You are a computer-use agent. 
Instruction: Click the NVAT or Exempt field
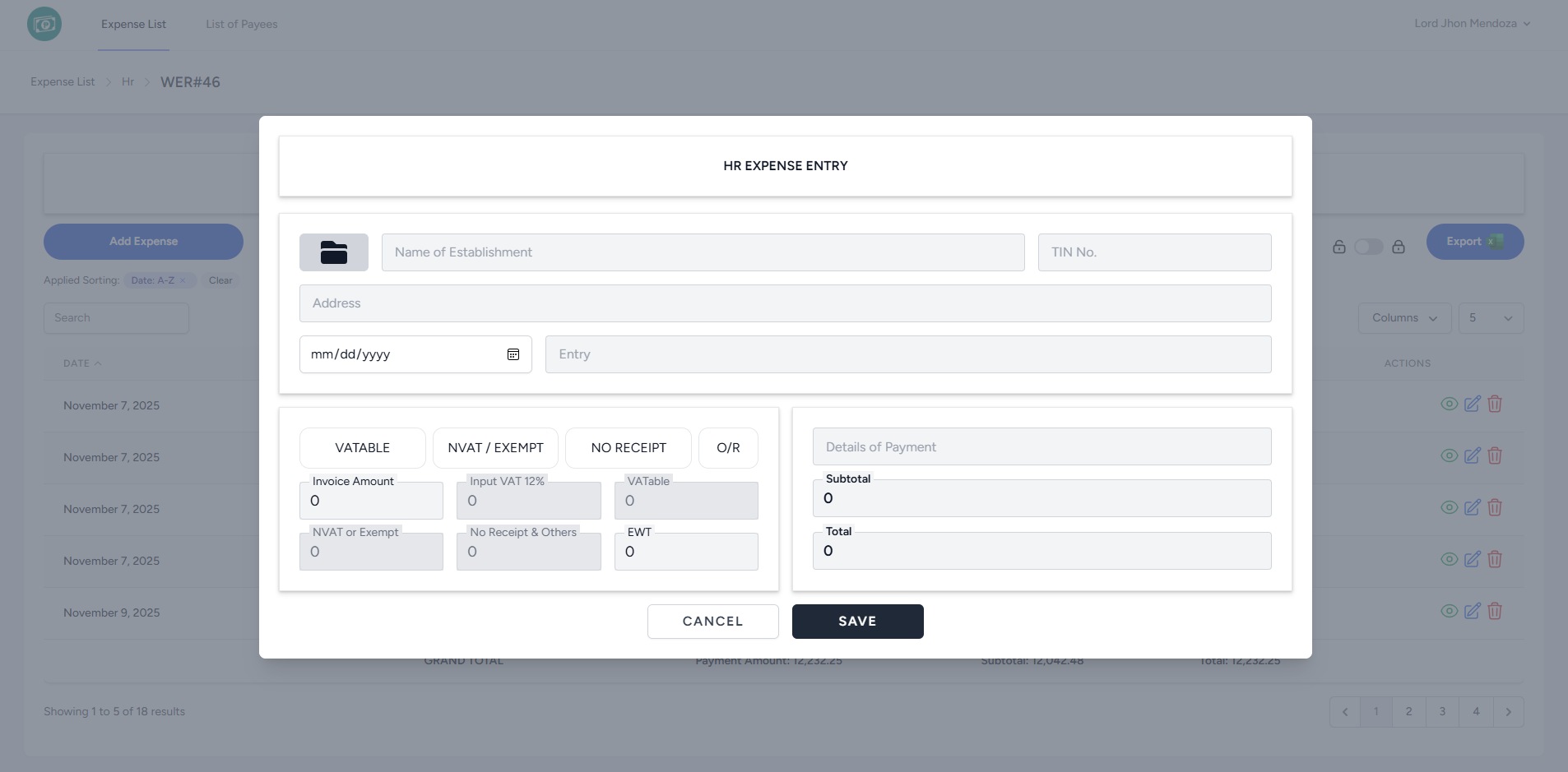click(x=371, y=552)
